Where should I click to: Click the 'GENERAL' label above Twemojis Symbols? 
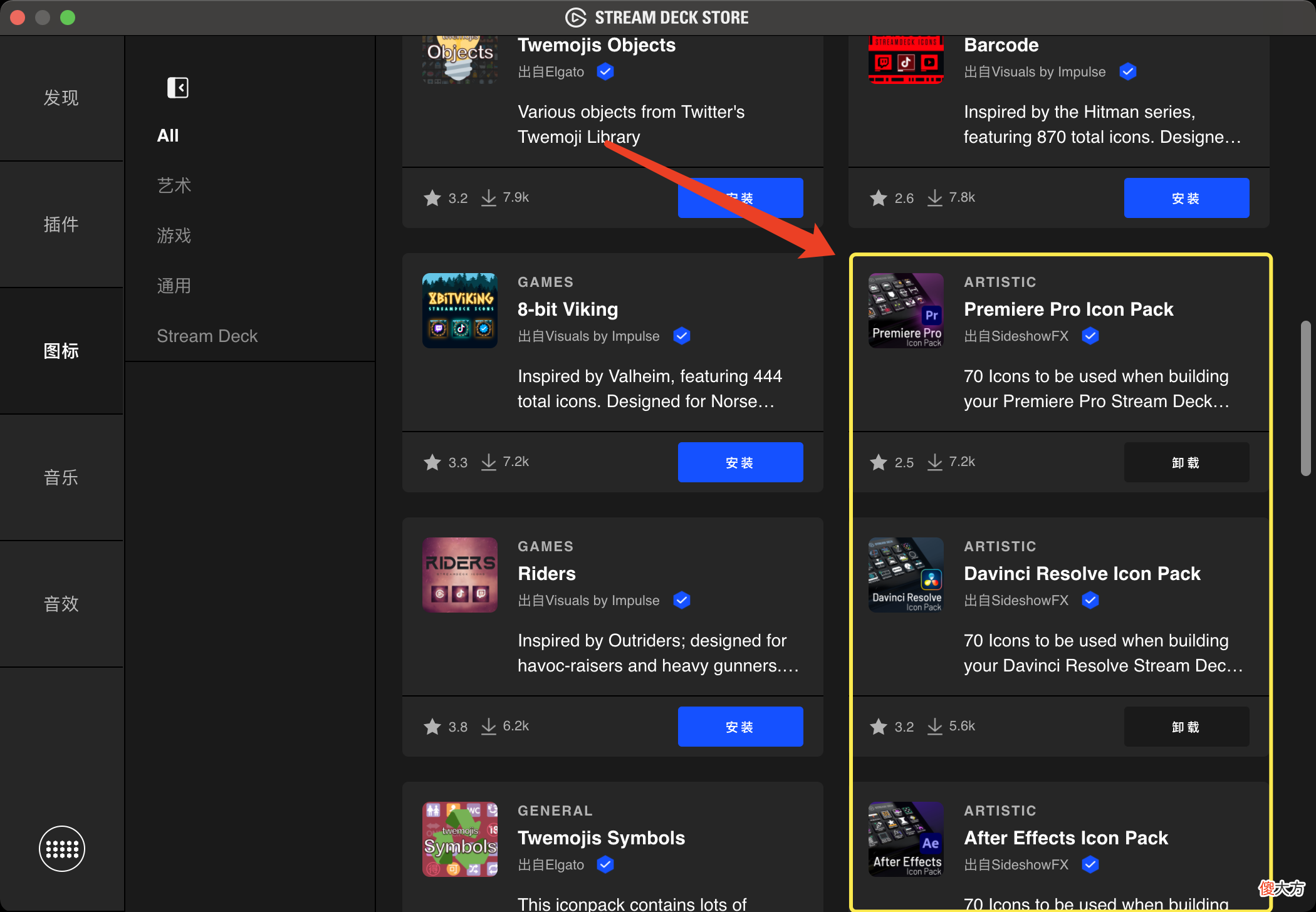pyautogui.click(x=555, y=811)
